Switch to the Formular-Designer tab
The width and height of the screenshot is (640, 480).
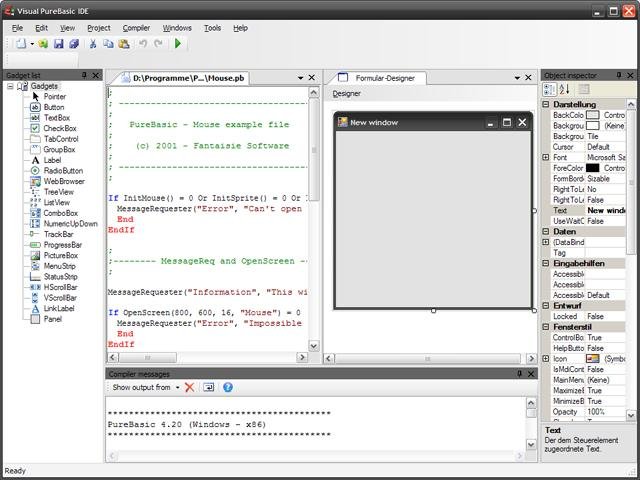coord(381,78)
